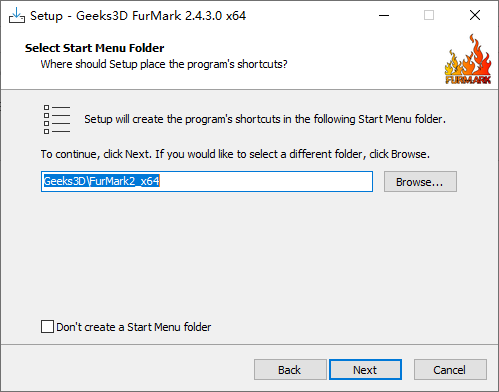Click the 'Setup will create the program's shortcuts' text
The width and height of the screenshot is (499, 392).
click(x=265, y=119)
